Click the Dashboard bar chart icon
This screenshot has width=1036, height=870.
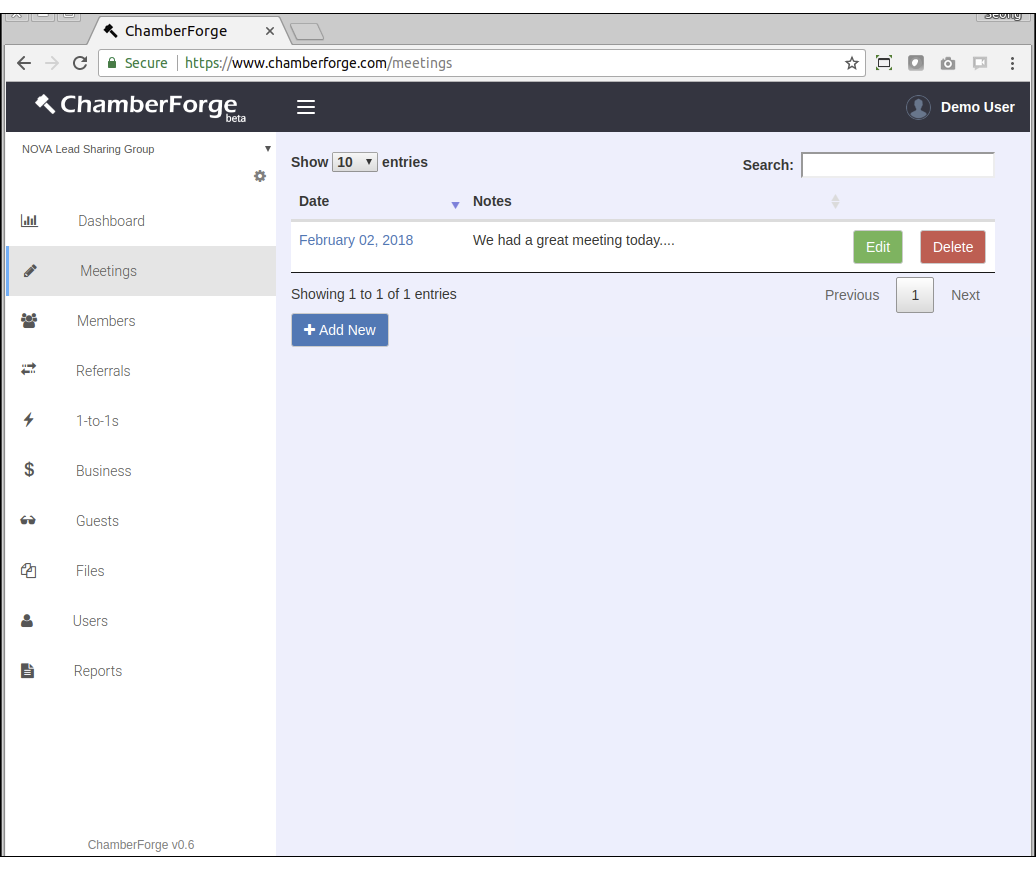[29, 221]
